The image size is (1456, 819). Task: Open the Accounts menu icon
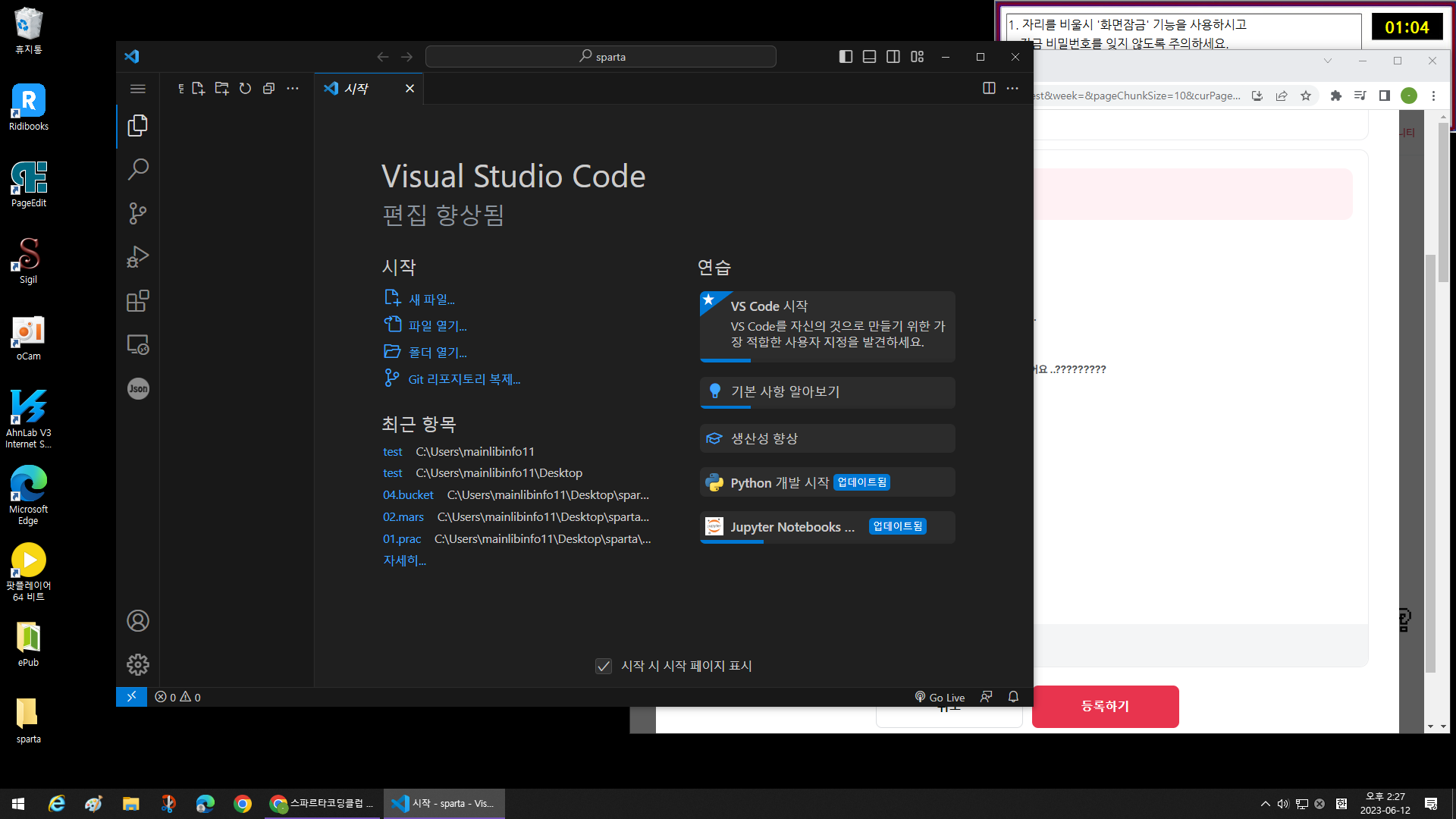(137, 621)
